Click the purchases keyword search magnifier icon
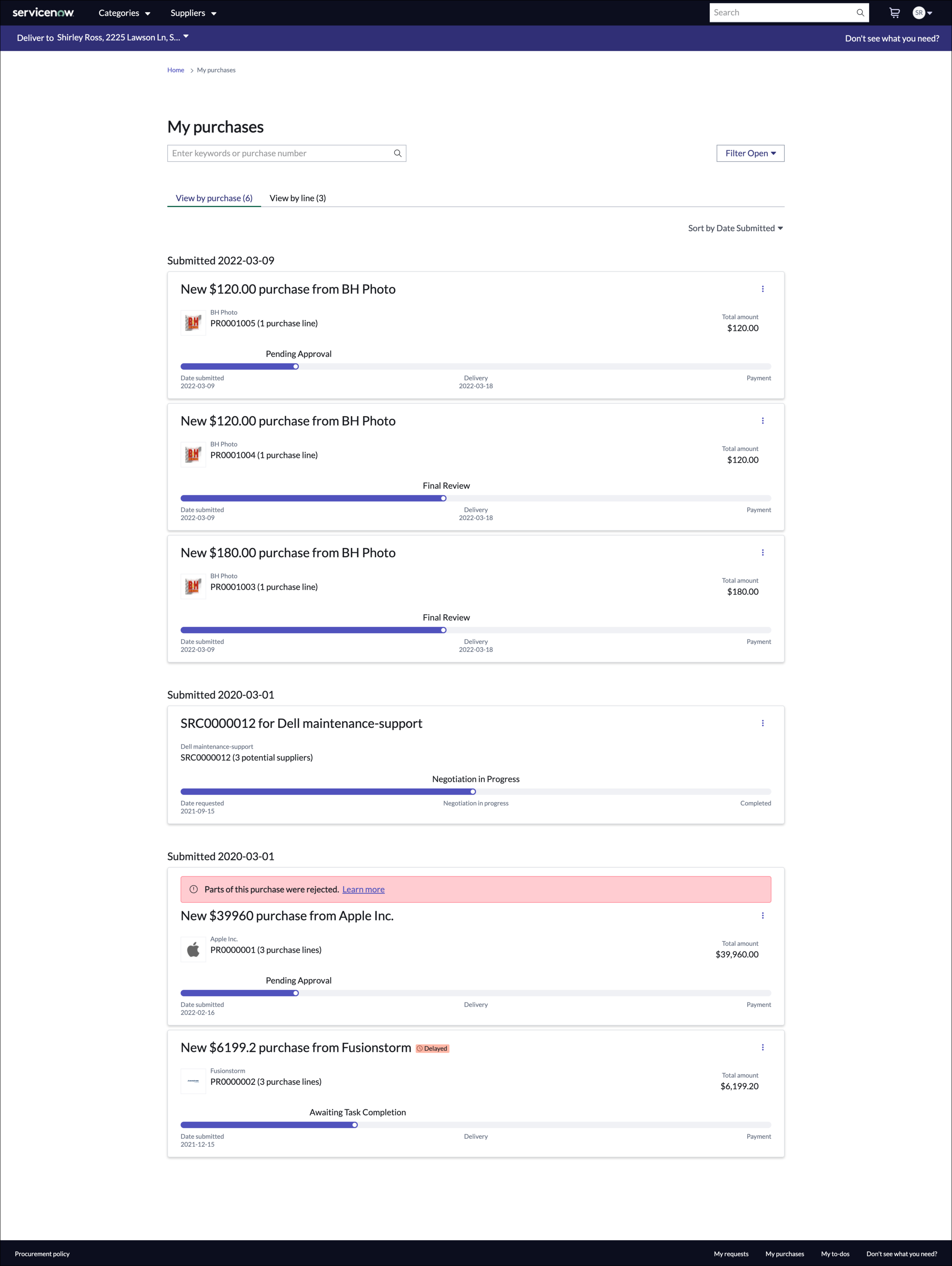Image resolution: width=952 pixels, height=1266 pixels. pyautogui.click(x=398, y=154)
